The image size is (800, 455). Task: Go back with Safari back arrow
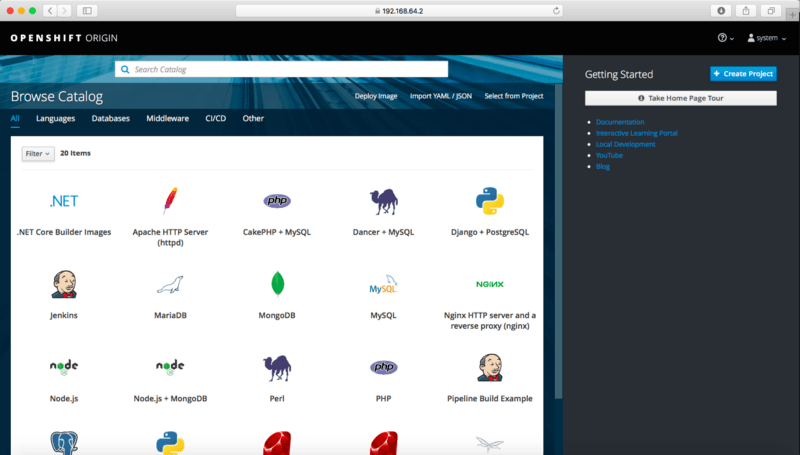[x=50, y=11]
